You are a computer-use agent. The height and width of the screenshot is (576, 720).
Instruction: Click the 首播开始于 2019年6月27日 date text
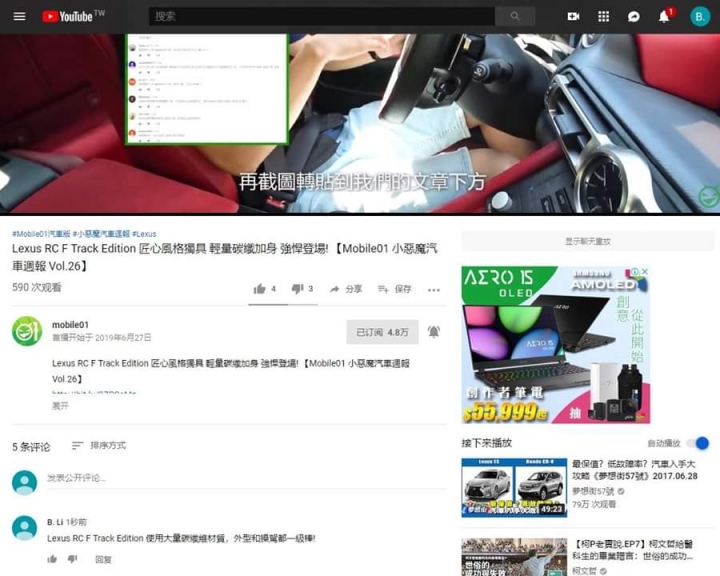point(101,338)
